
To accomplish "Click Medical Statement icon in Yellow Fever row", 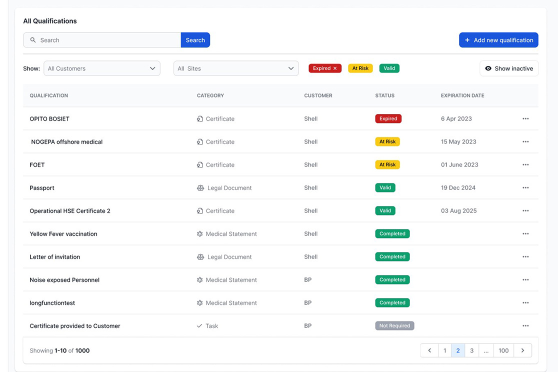I will tap(200, 234).
